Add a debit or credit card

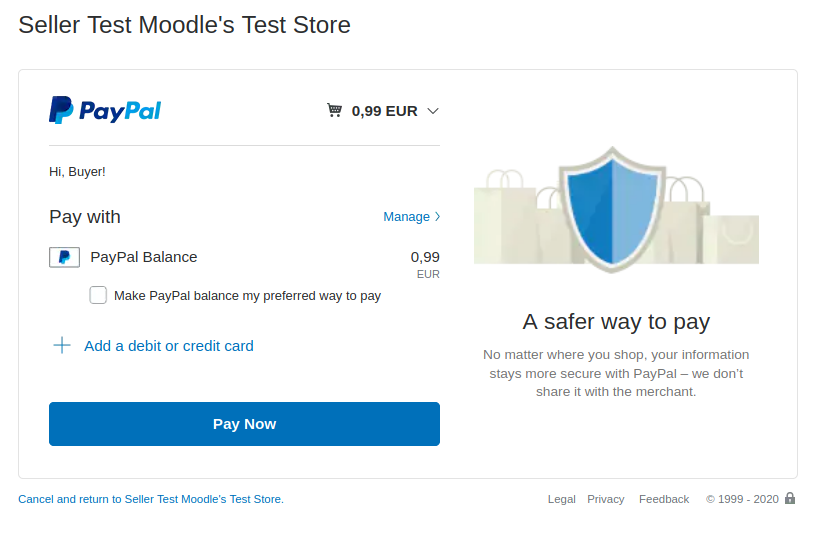tap(169, 346)
